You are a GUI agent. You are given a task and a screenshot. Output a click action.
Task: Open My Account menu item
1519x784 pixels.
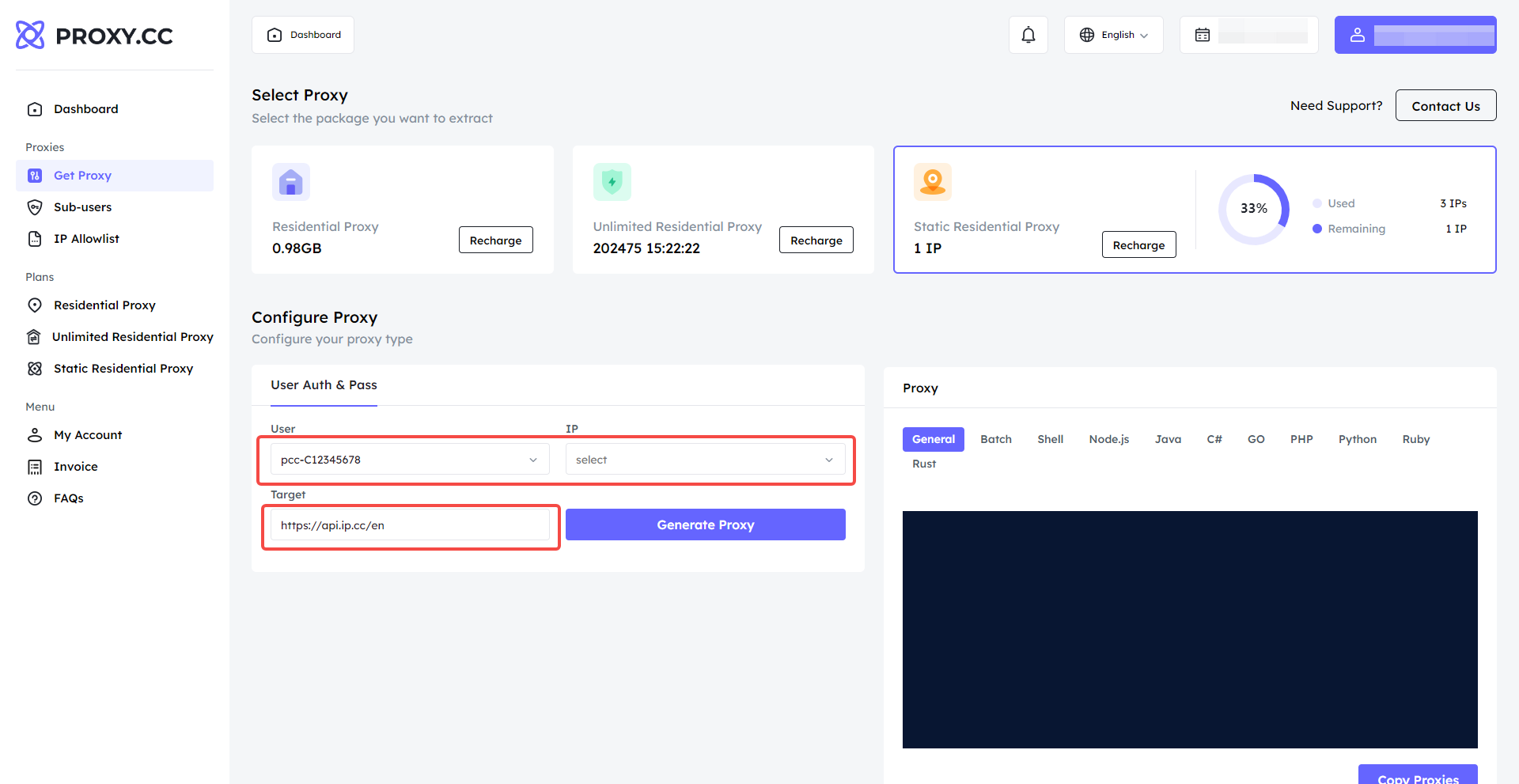pos(115,435)
